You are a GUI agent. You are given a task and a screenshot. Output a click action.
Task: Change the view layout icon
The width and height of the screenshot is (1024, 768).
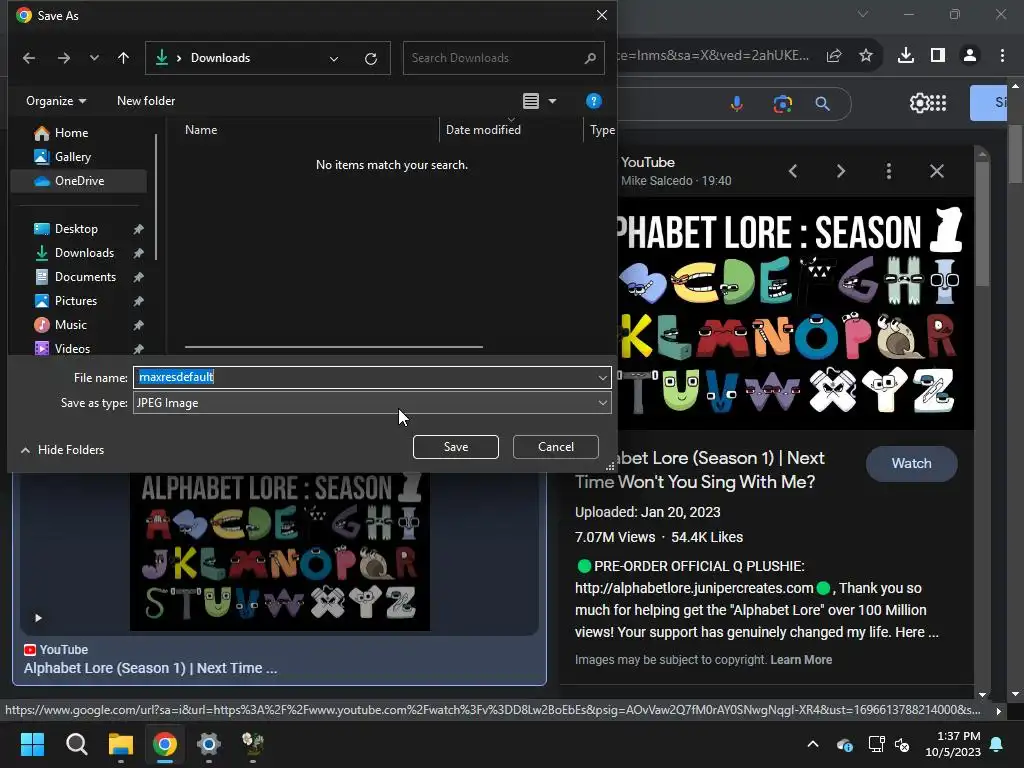click(x=531, y=101)
